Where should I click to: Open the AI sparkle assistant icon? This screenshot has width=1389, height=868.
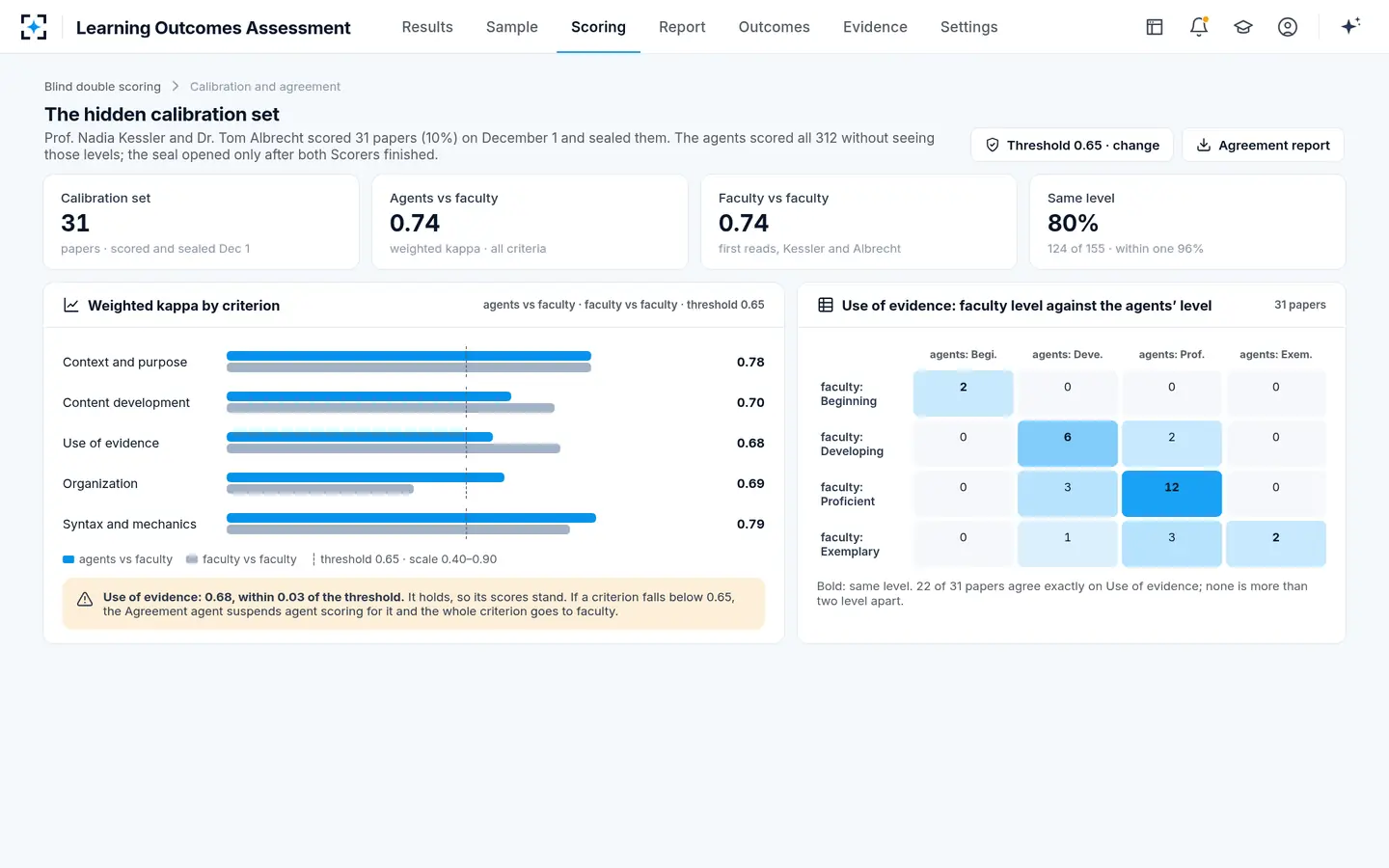coord(1350,26)
